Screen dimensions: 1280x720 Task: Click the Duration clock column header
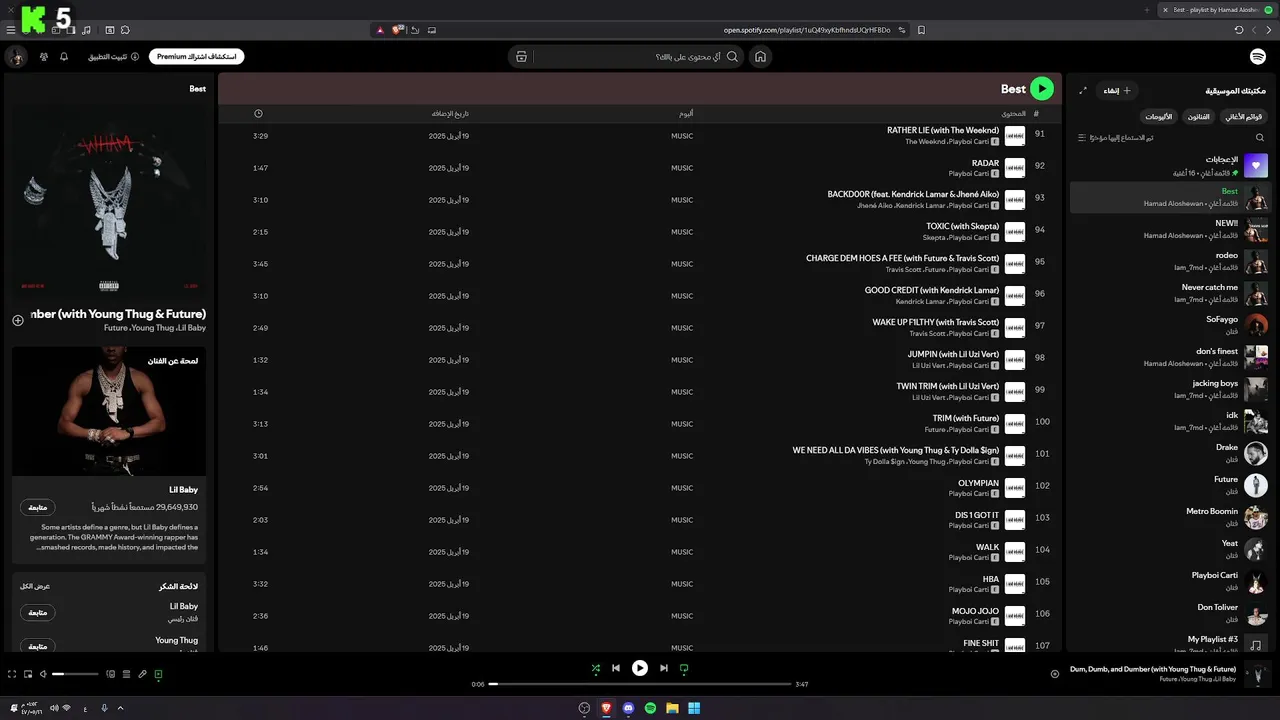pyautogui.click(x=258, y=114)
